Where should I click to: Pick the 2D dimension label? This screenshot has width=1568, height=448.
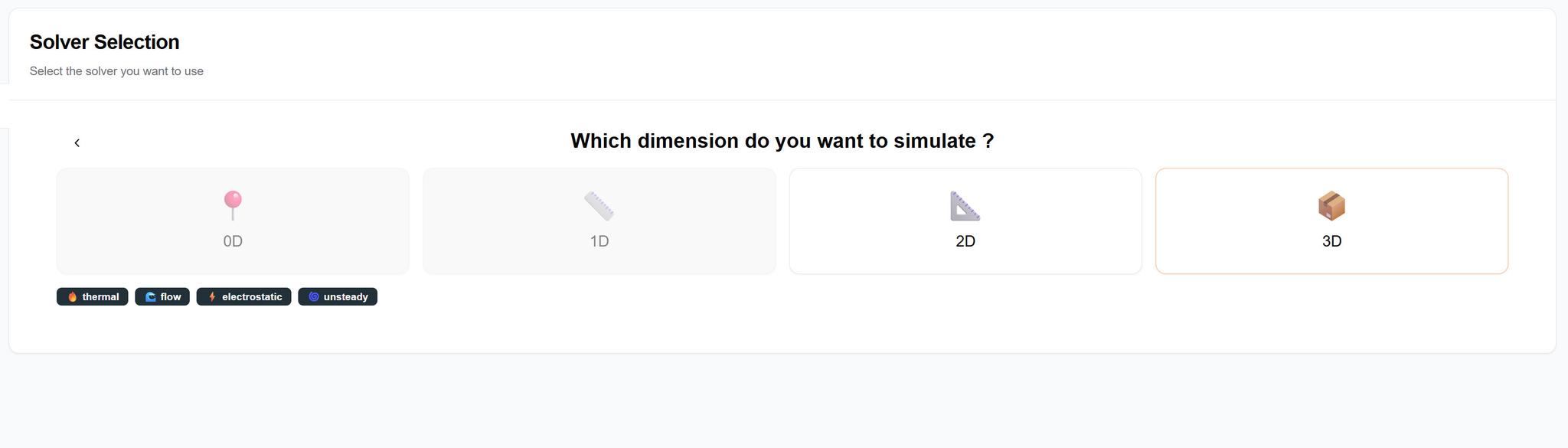tap(965, 241)
